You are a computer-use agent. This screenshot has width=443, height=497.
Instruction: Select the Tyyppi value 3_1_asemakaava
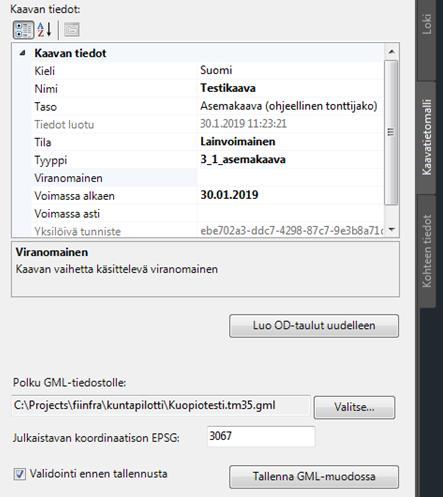pos(243,160)
